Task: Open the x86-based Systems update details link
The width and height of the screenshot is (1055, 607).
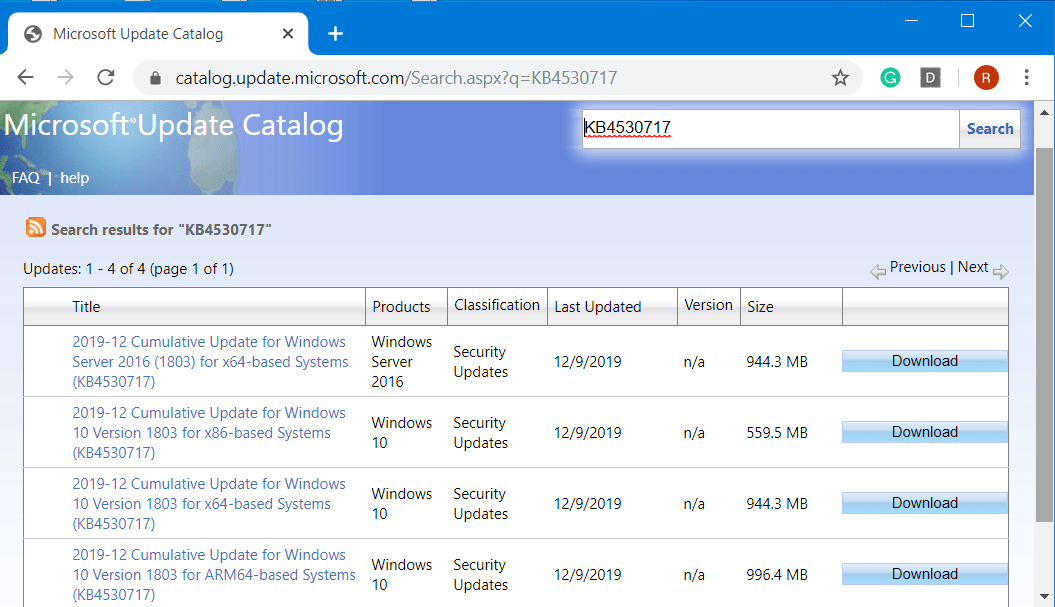Action: 209,432
